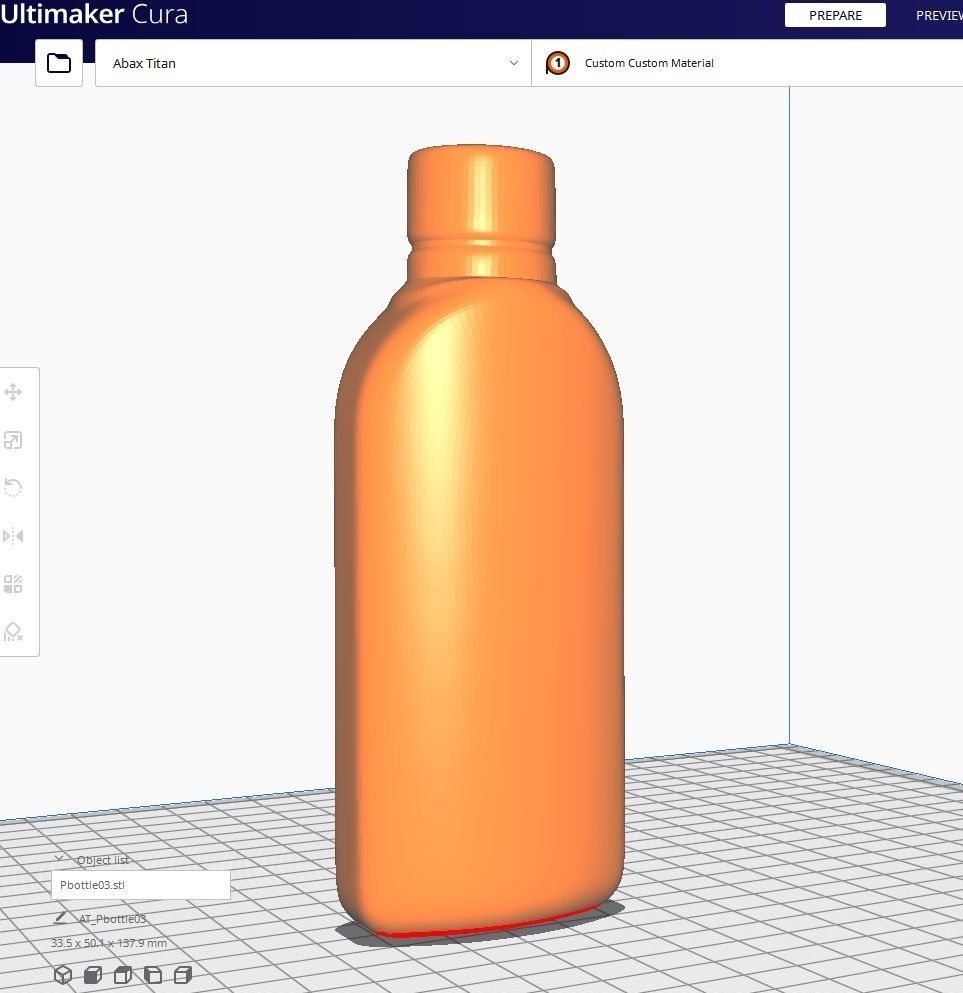Screen dimensions: 963x993
Task: Click extruder 1 material icon
Action: point(558,63)
